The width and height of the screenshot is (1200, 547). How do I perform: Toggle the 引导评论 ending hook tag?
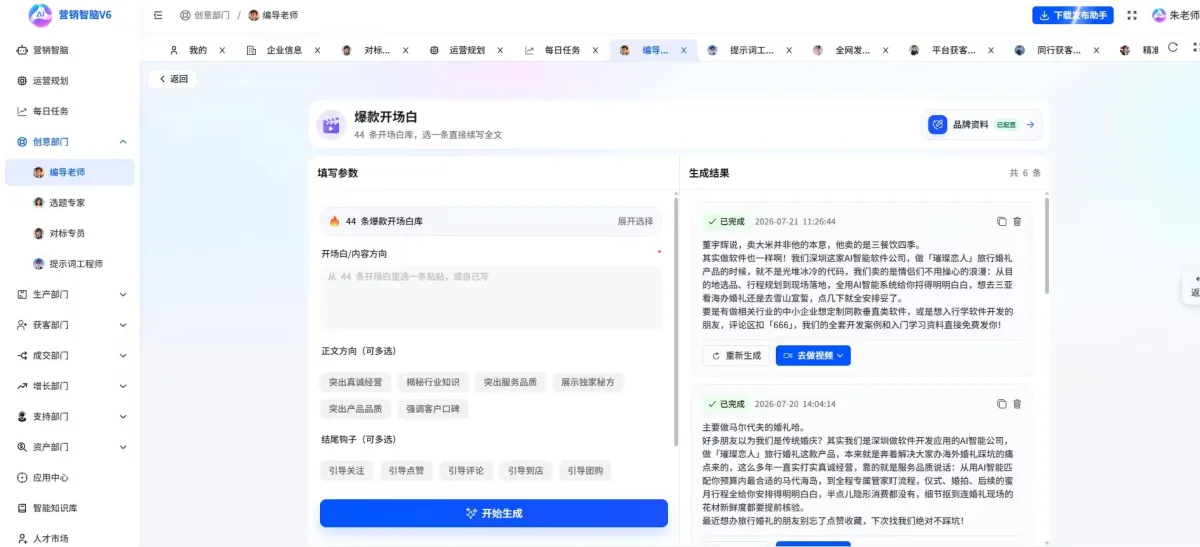(466, 470)
